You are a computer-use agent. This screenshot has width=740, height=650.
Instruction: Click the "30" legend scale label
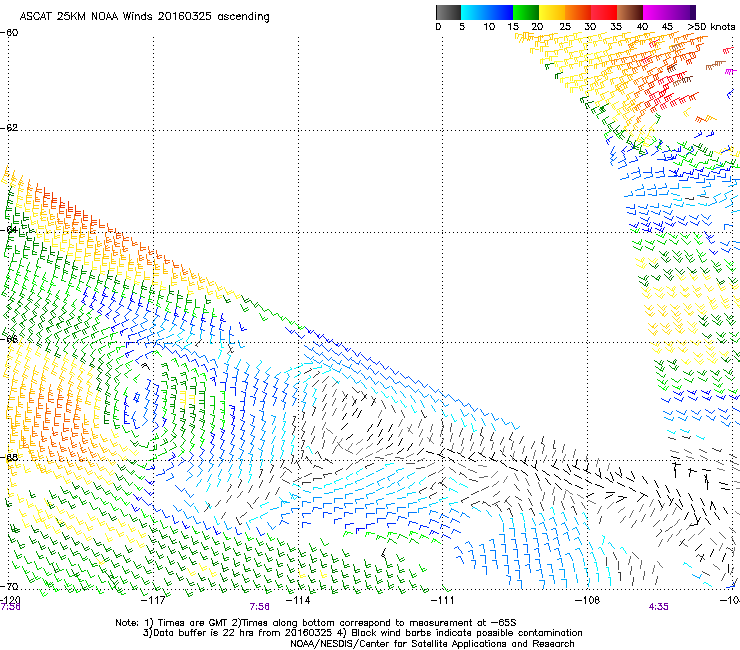point(590,27)
